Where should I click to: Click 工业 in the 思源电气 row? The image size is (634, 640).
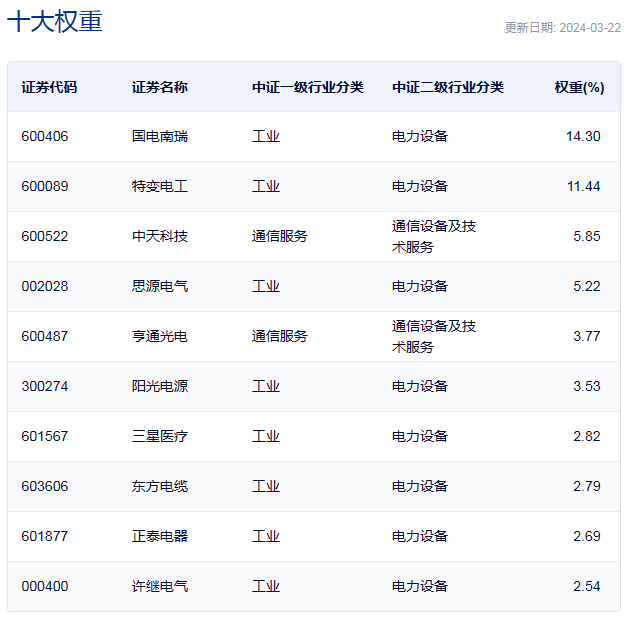point(266,287)
